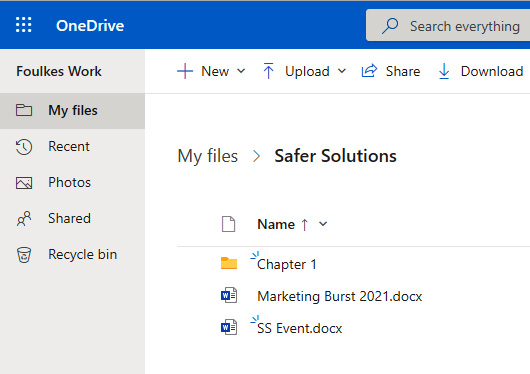Viewport: 530px width, 374px height.
Task: Expand the New dropdown chevron
Action: pyautogui.click(x=241, y=71)
